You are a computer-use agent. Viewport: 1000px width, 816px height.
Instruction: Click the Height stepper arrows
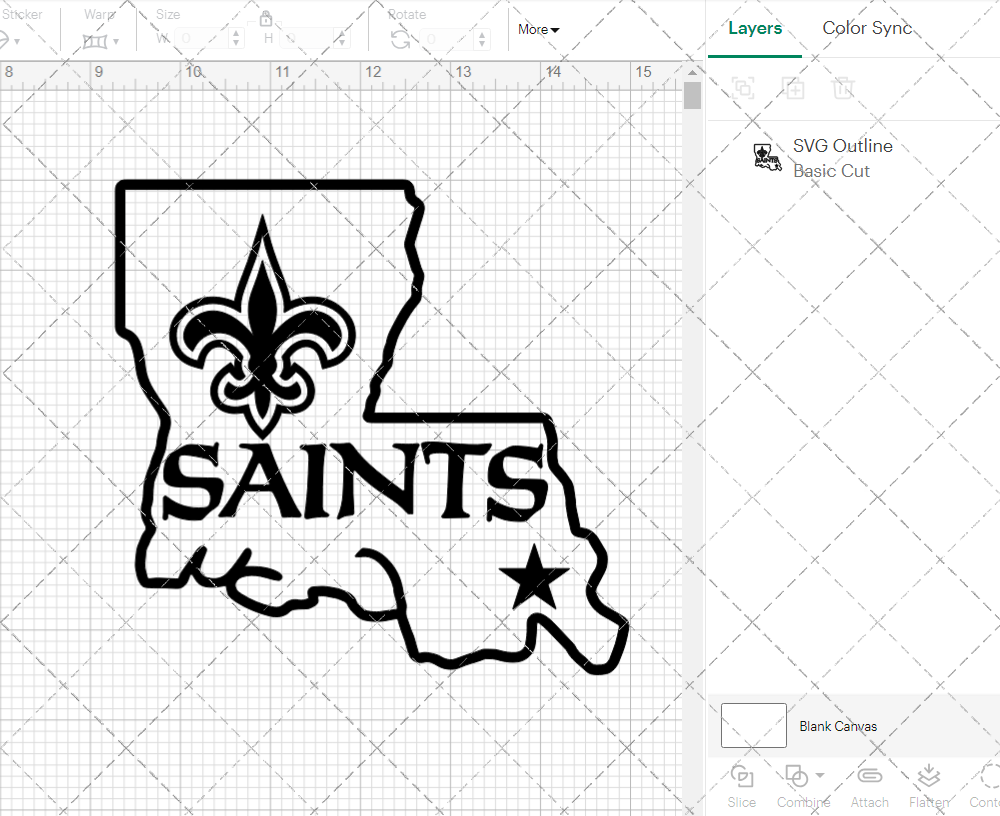(344, 39)
